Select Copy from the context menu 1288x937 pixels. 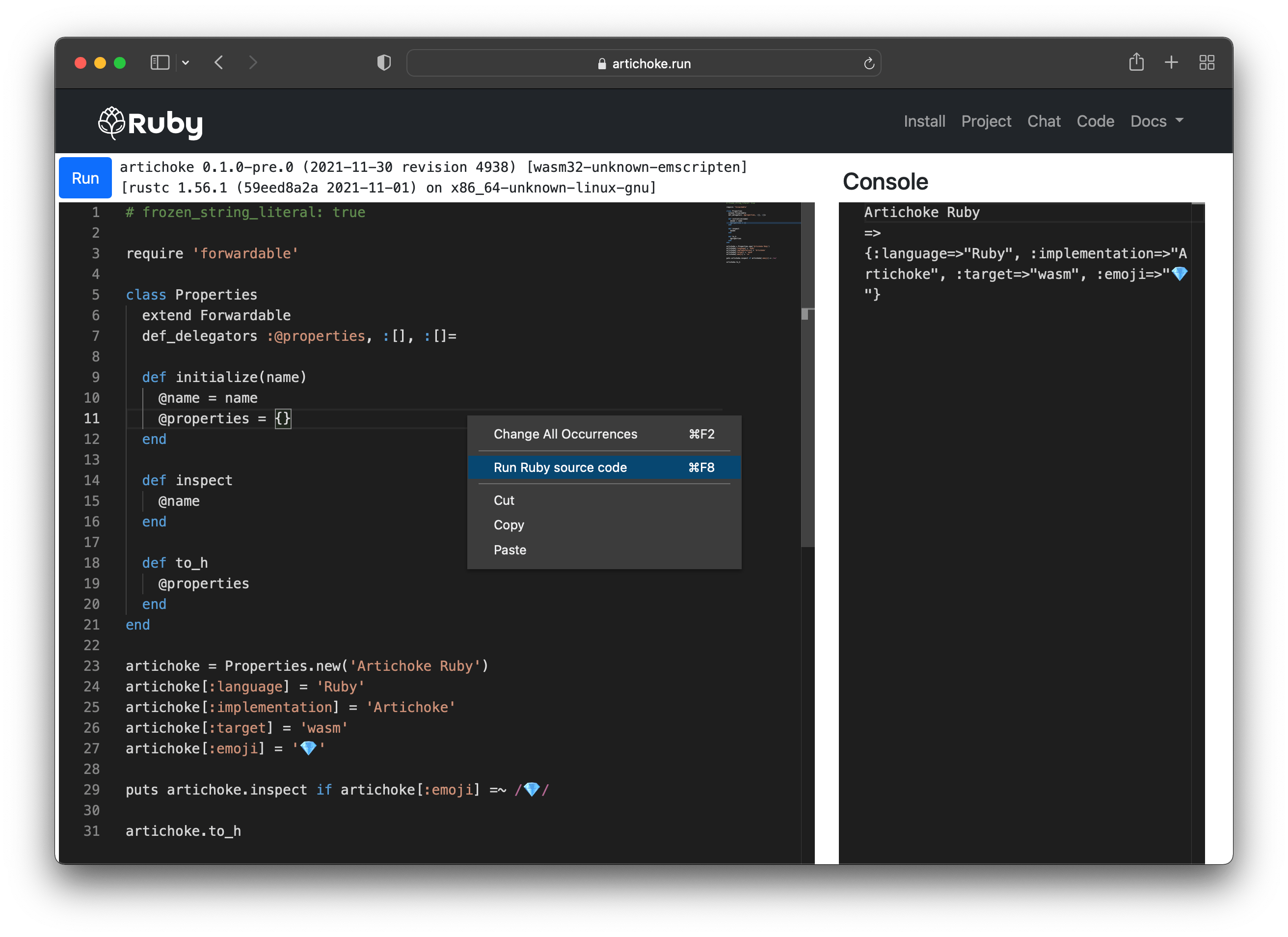(508, 524)
